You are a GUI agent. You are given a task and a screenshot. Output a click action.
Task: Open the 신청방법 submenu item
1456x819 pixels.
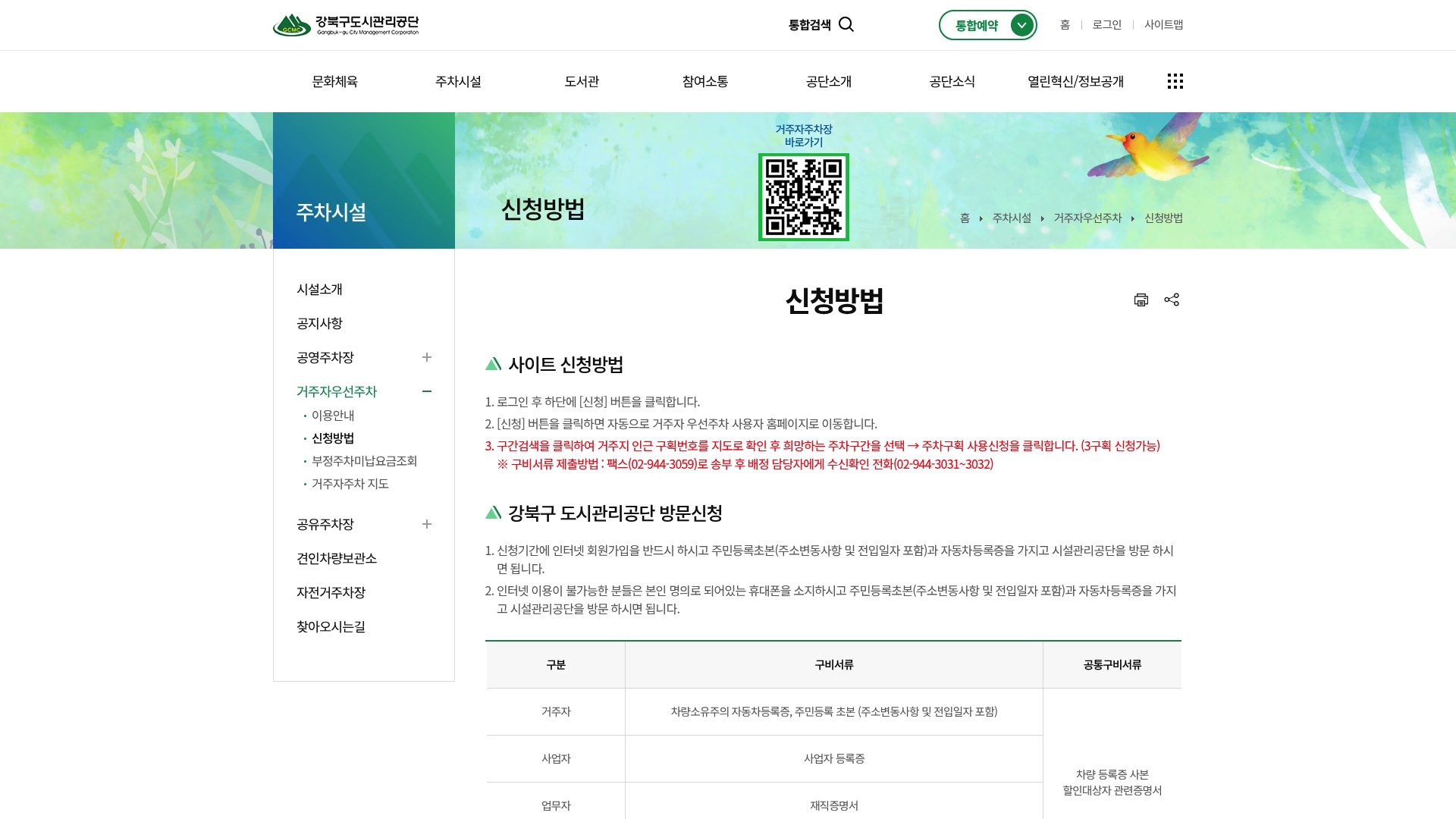click(333, 438)
